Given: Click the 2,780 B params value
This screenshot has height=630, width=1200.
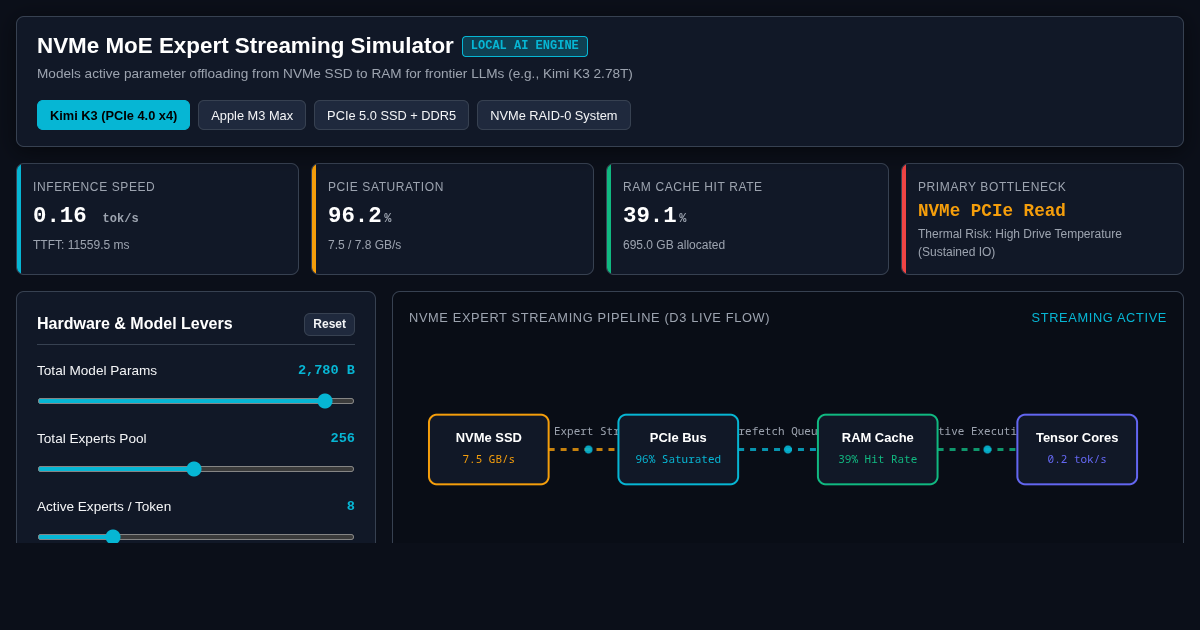Looking at the screenshot, I should point(326,370).
